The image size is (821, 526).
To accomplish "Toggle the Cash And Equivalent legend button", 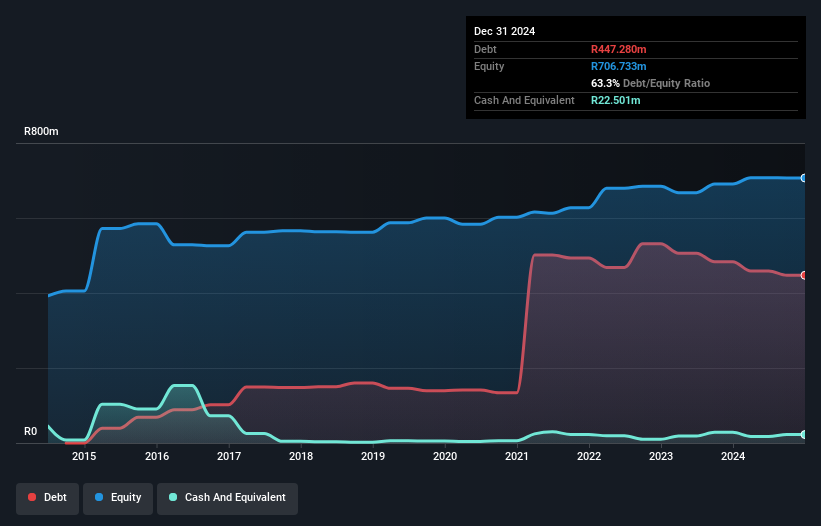I will pos(227,498).
